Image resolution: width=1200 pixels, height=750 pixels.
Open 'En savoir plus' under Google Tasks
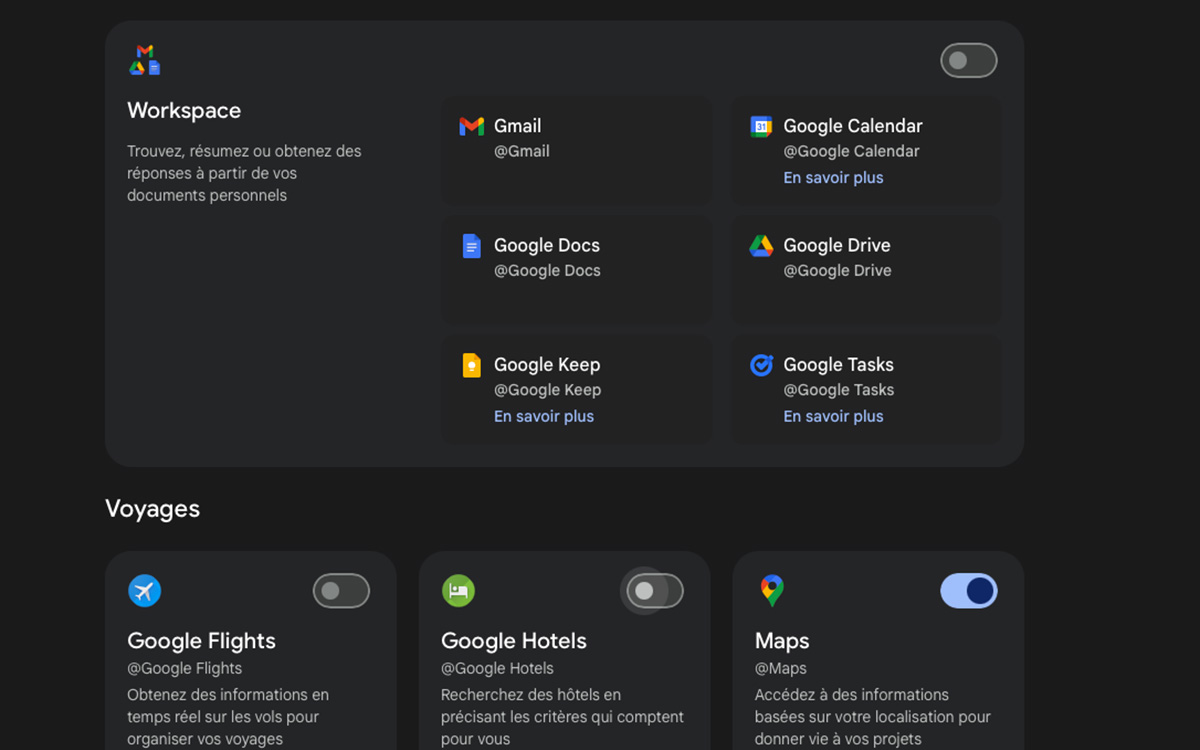click(x=833, y=417)
